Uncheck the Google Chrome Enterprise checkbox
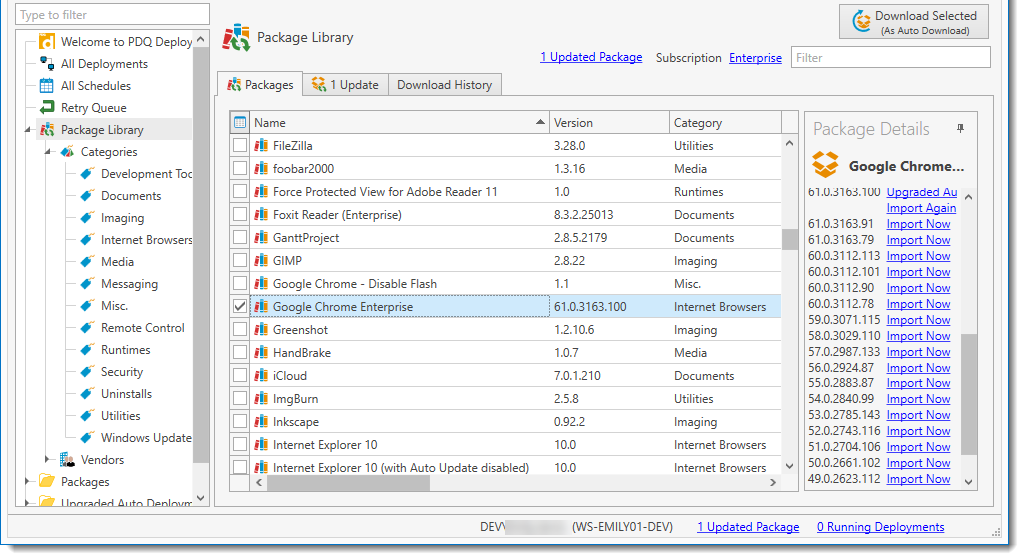 point(240,307)
